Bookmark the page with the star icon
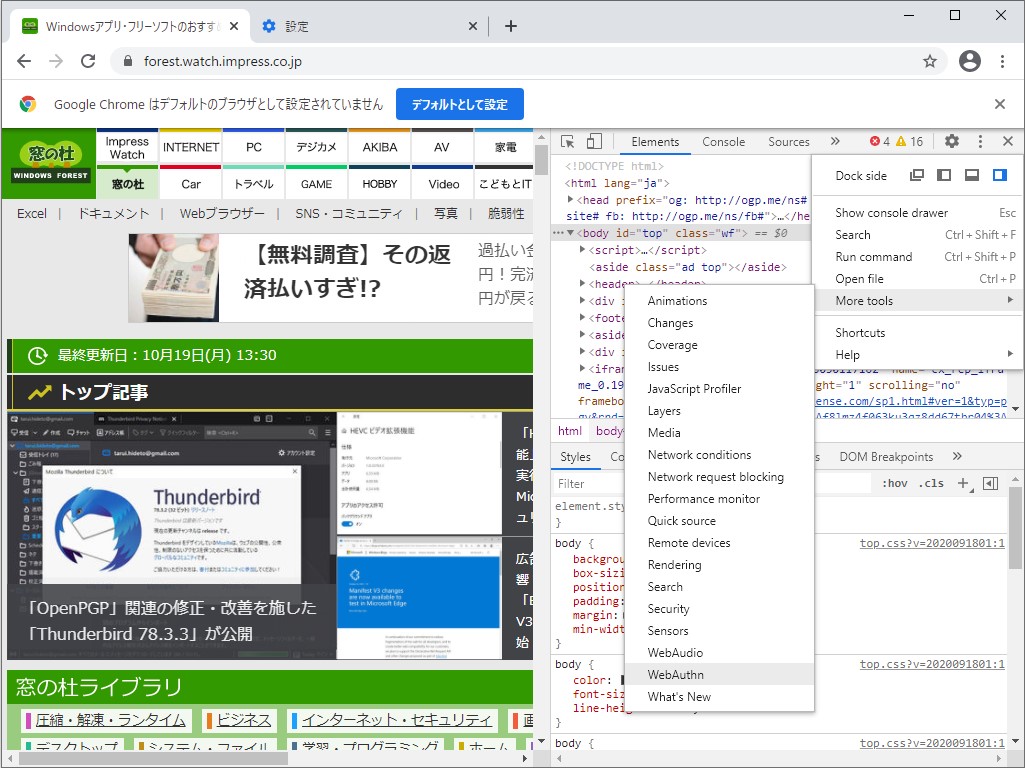Image resolution: width=1025 pixels, height=768 pixels. pyautogui.click(x=930, y=61)
